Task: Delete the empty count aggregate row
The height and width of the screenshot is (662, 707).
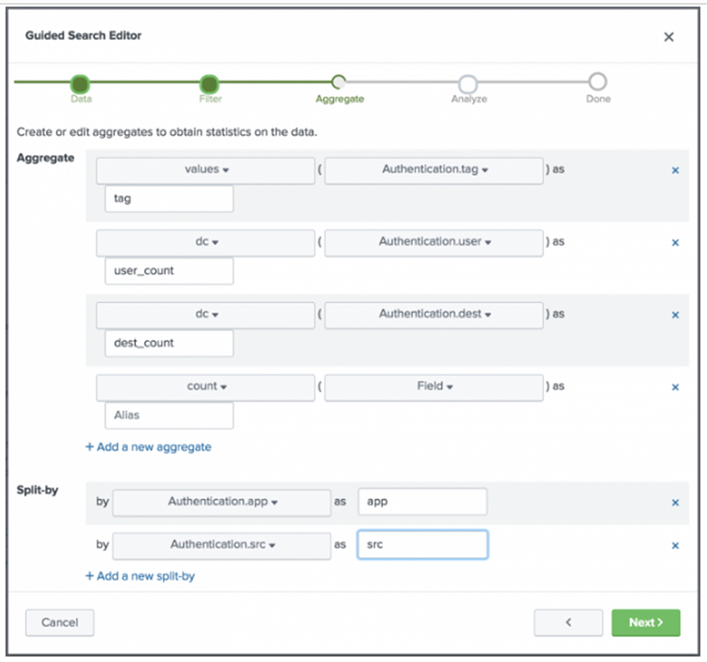Action: 675,387
